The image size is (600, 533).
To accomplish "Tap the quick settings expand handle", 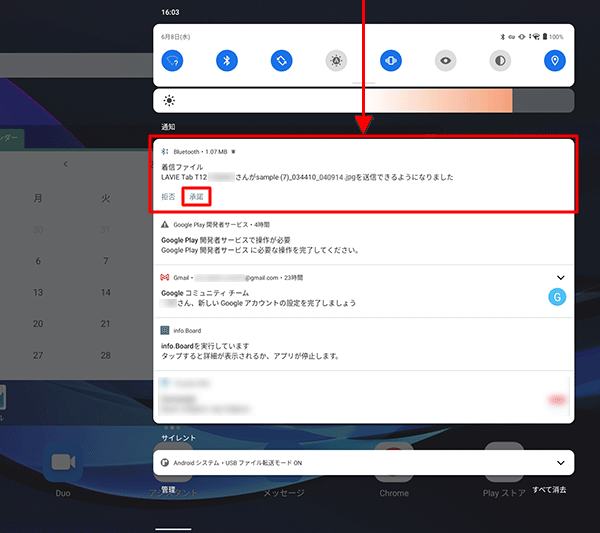I will coord(364,83).
